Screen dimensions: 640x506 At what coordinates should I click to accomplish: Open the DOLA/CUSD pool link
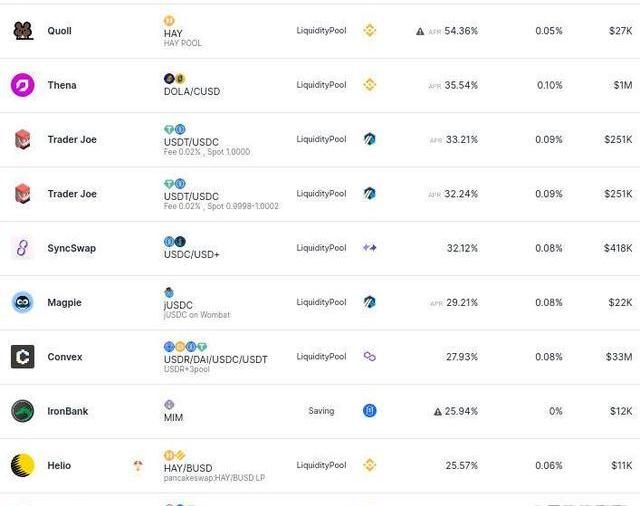click(192, 91)
